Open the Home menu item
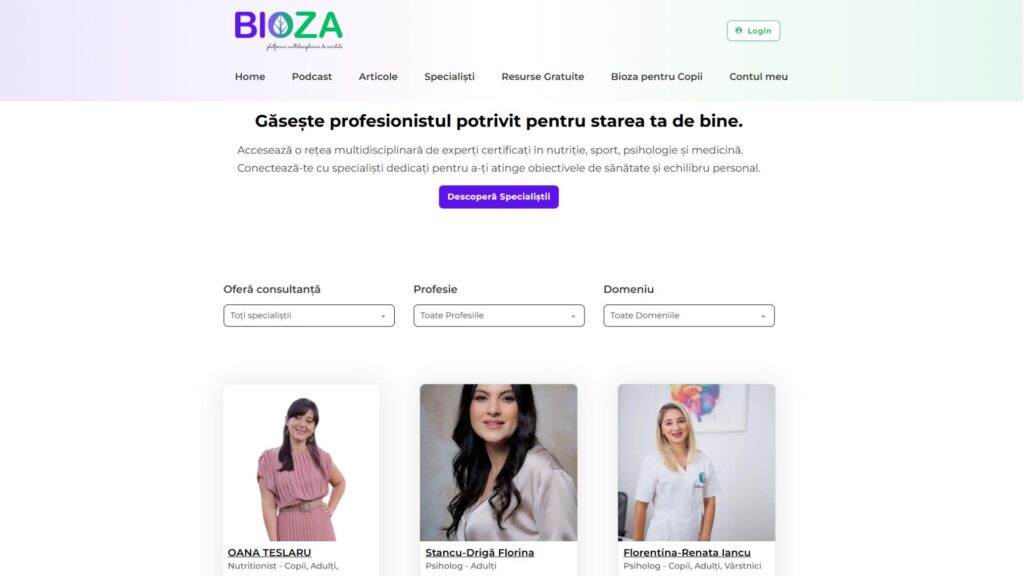The width and height of the screenshot is (1024, 576). (250, 76)
